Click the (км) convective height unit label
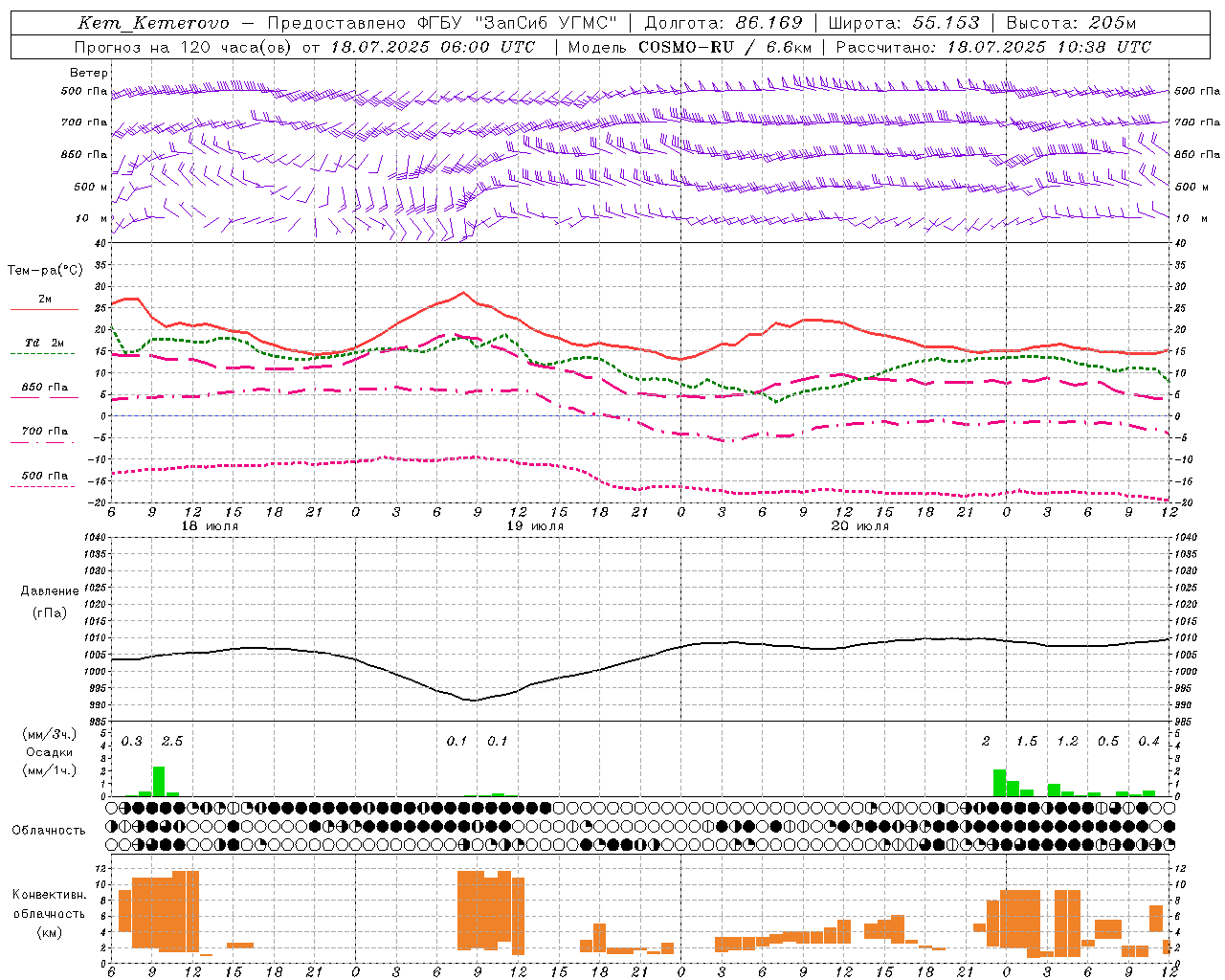 [x=49, y=932]
